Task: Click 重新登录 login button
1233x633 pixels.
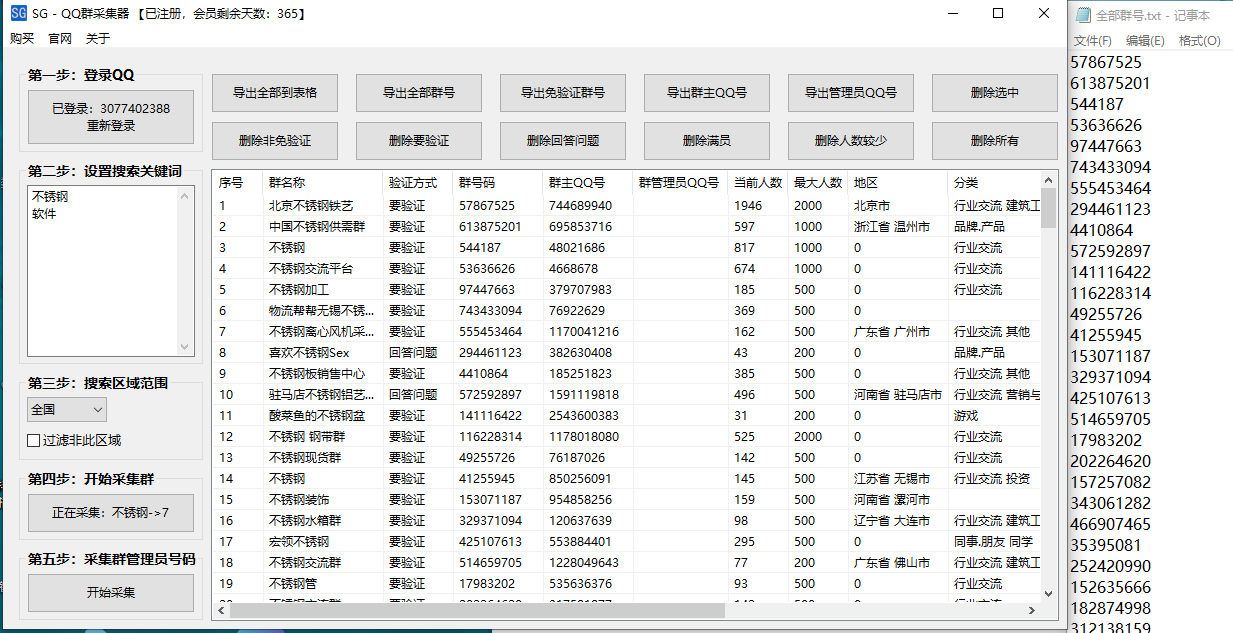Action: click(111, 117)
